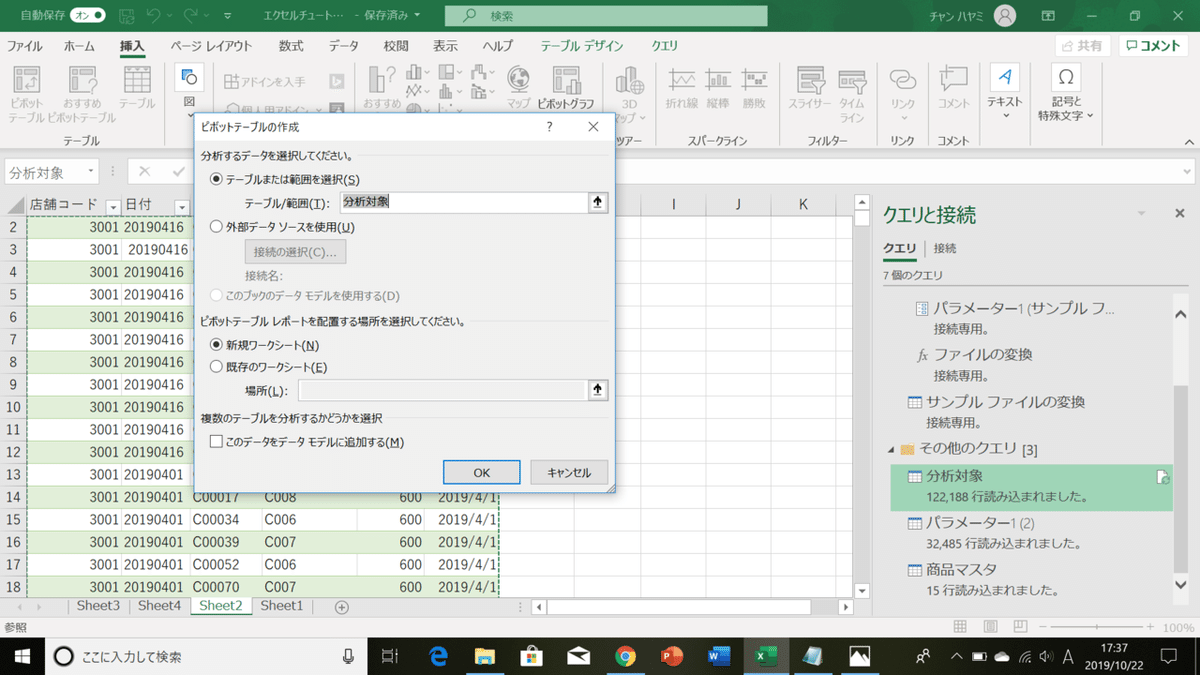The width and height of the screenshot is (1200, 675).
Task: Open Word from the Windows taskbar
Action: click(x=719, y=656)
